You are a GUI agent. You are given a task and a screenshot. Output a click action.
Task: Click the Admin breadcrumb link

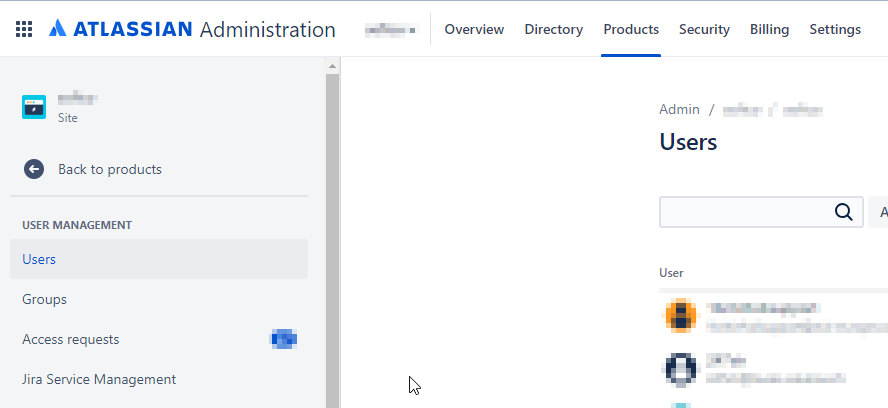point(679,109)
